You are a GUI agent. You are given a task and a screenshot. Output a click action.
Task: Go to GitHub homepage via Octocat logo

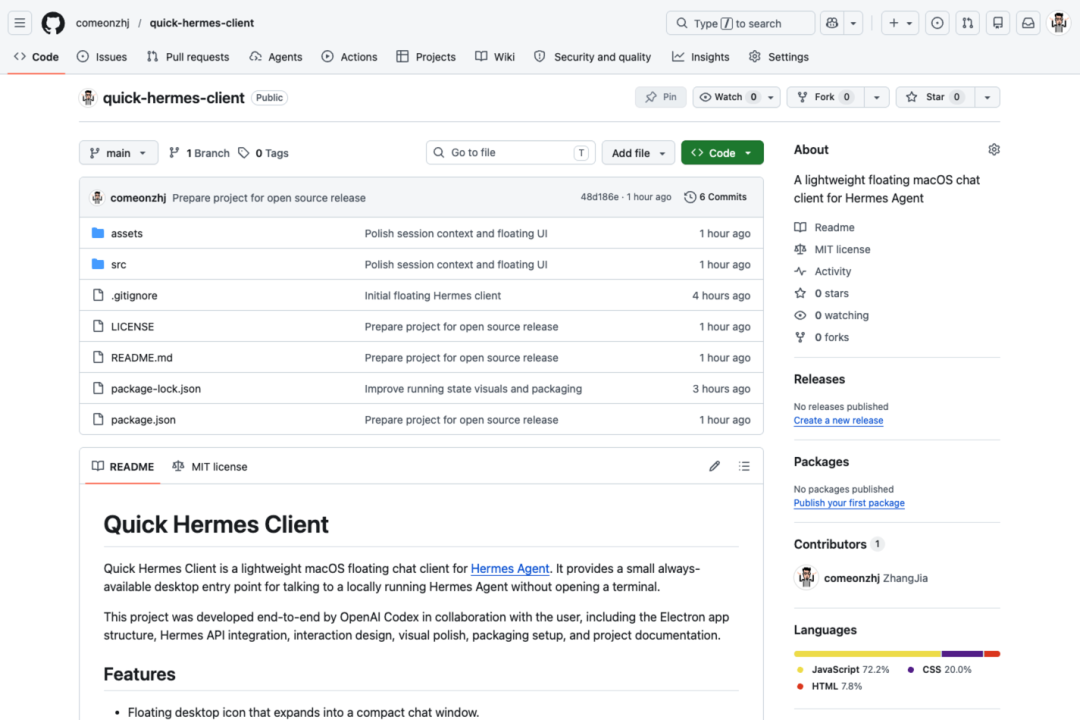(53, 23)
